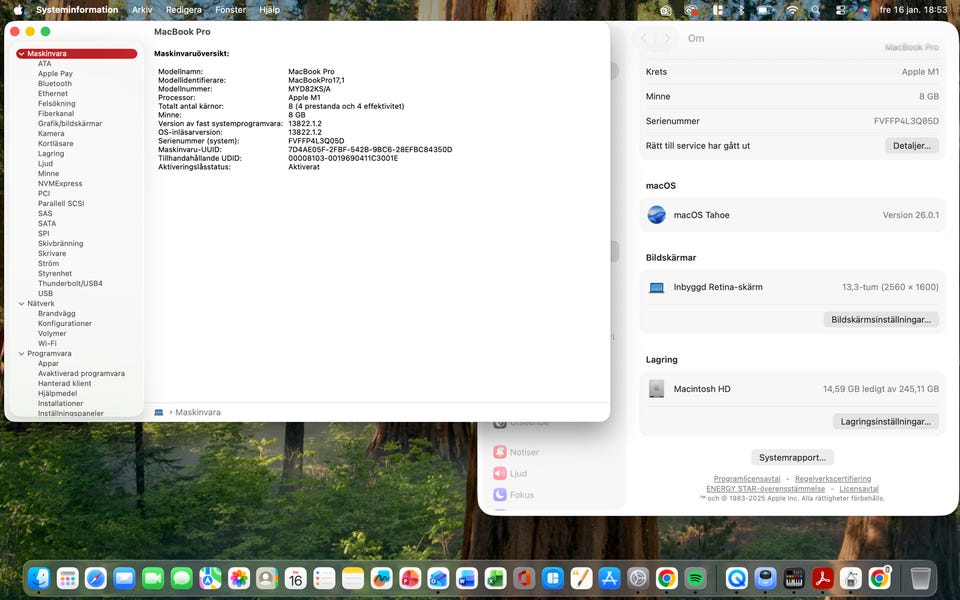Collapse the Nätverk tree section

[x=21, y=303]
